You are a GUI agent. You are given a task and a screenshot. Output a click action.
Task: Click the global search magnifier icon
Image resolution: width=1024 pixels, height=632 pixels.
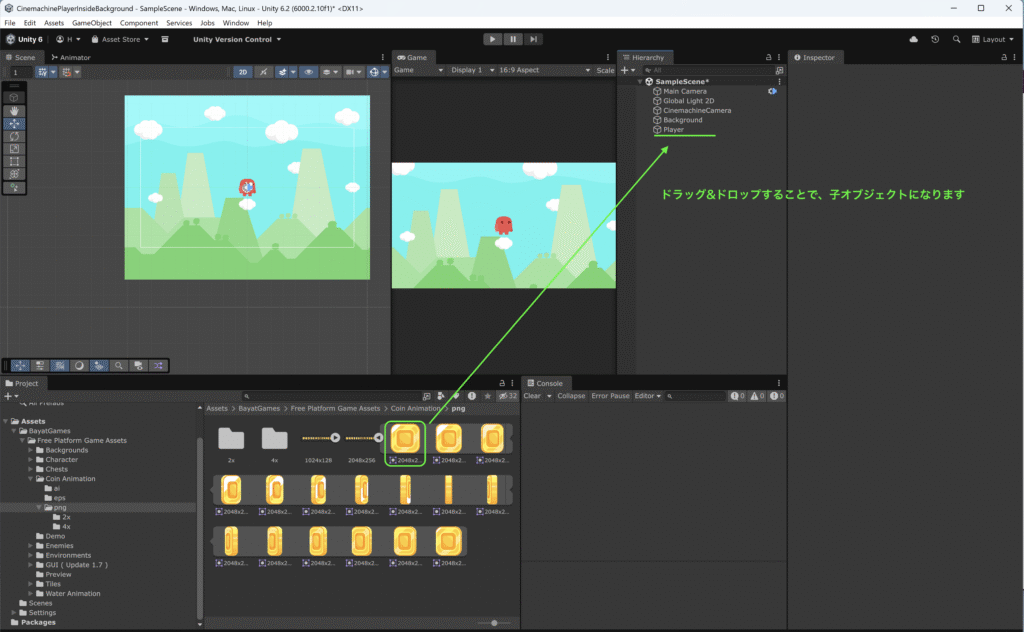[x=955, y=39]
